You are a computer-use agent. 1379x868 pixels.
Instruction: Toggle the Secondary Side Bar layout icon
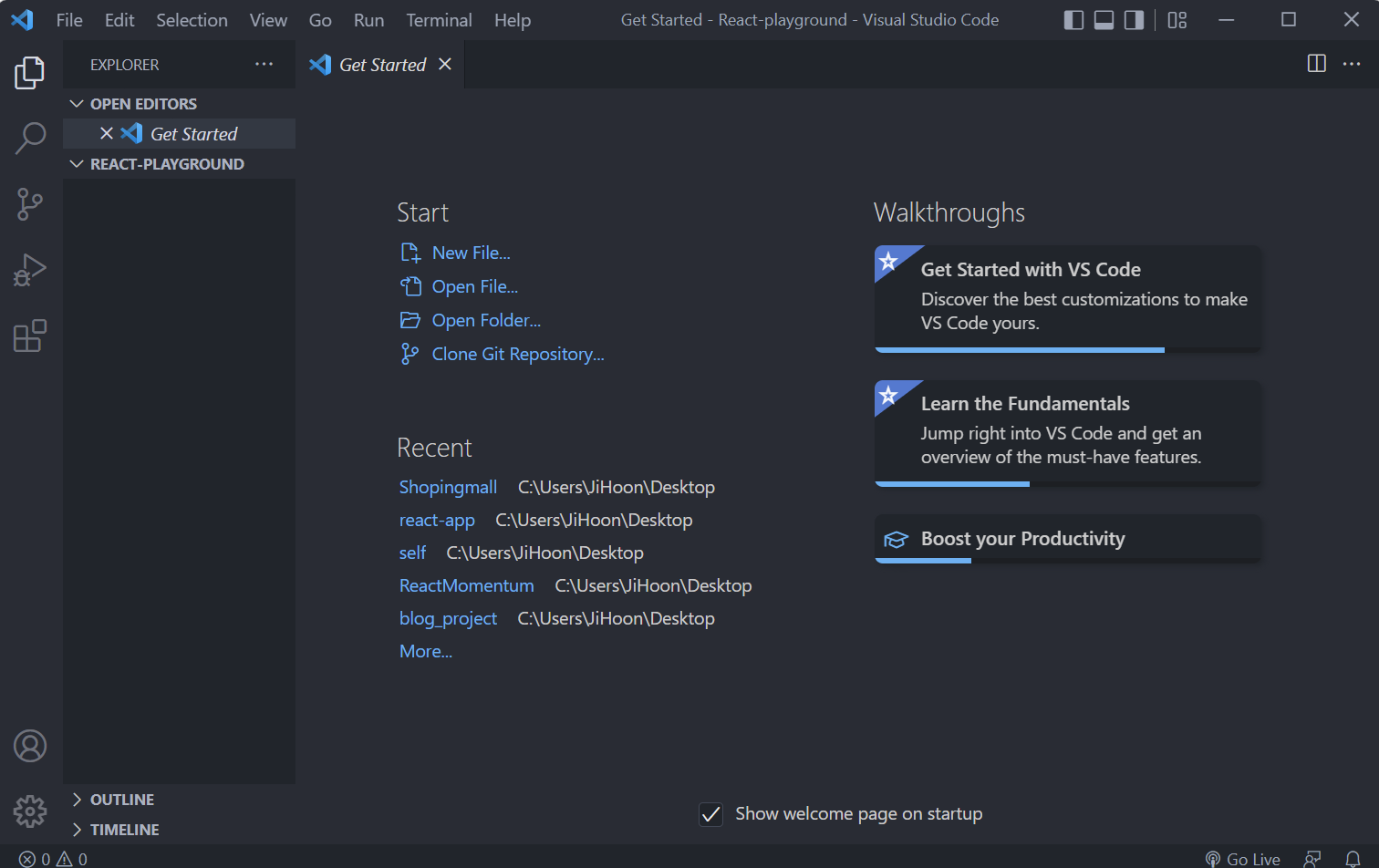point(1135,20)
